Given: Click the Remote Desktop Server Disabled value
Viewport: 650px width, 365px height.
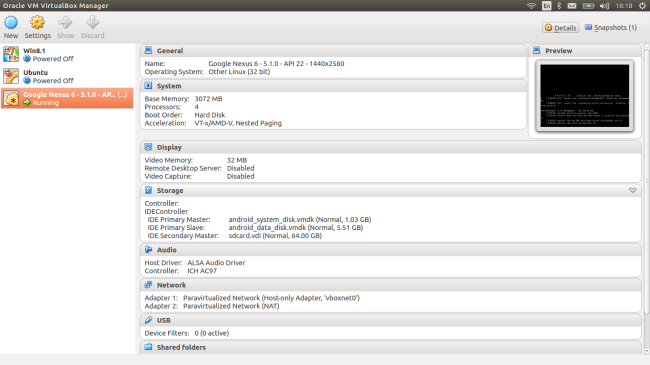Looking at the screenshot, I should tap(240, 168).
